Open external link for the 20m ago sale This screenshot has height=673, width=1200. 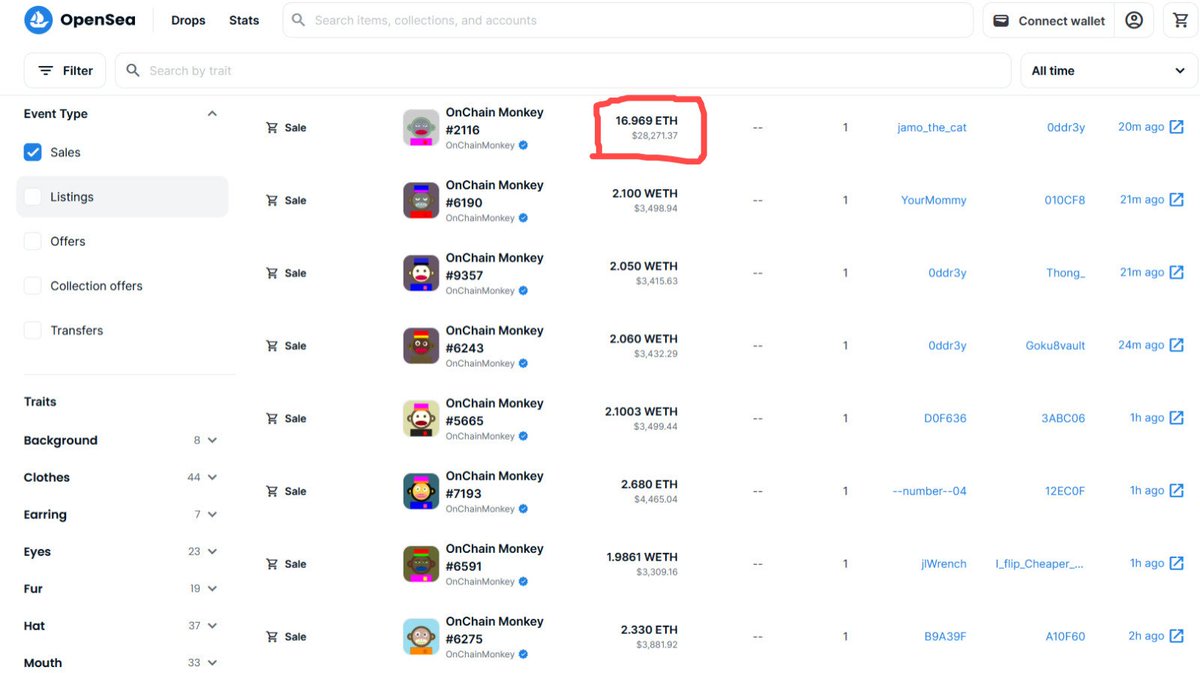point(1177,127)
